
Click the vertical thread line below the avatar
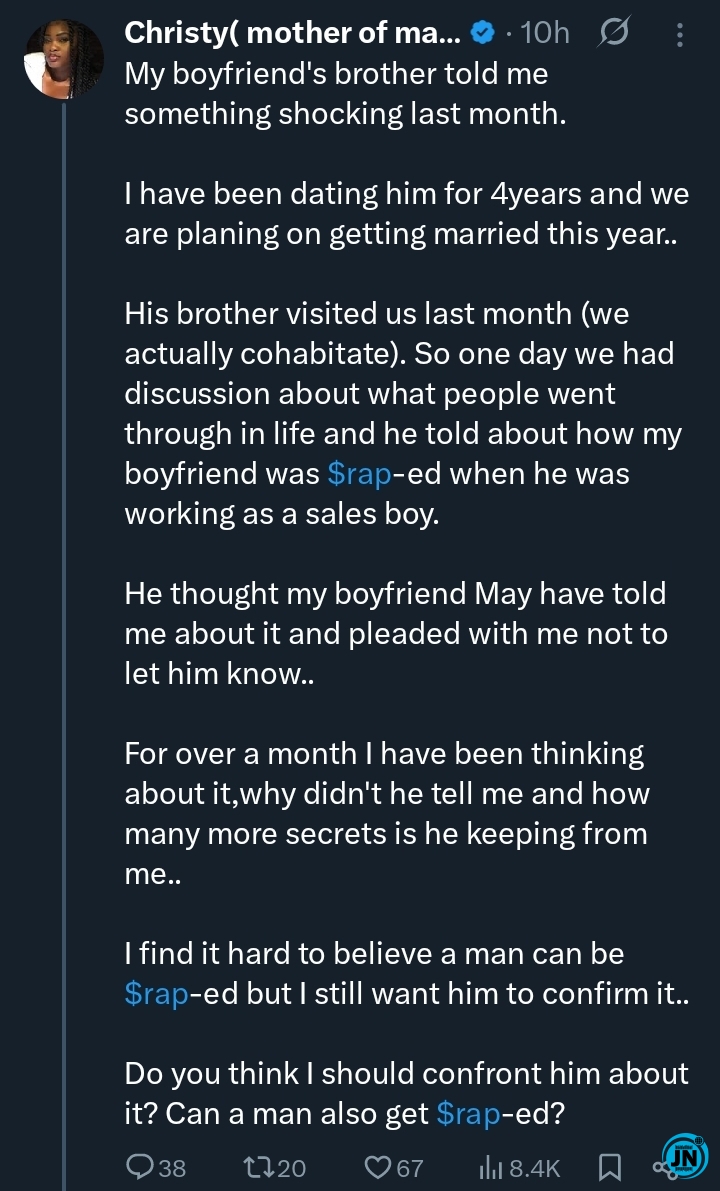point(66,600)
